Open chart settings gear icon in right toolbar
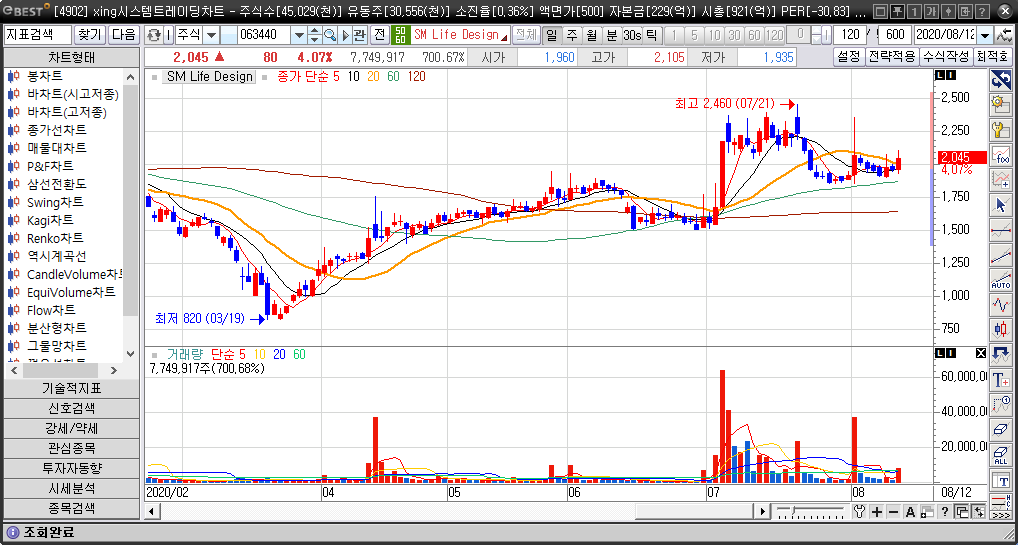The height and width of the screenshot is (545, 1018). click(1000, 104)
